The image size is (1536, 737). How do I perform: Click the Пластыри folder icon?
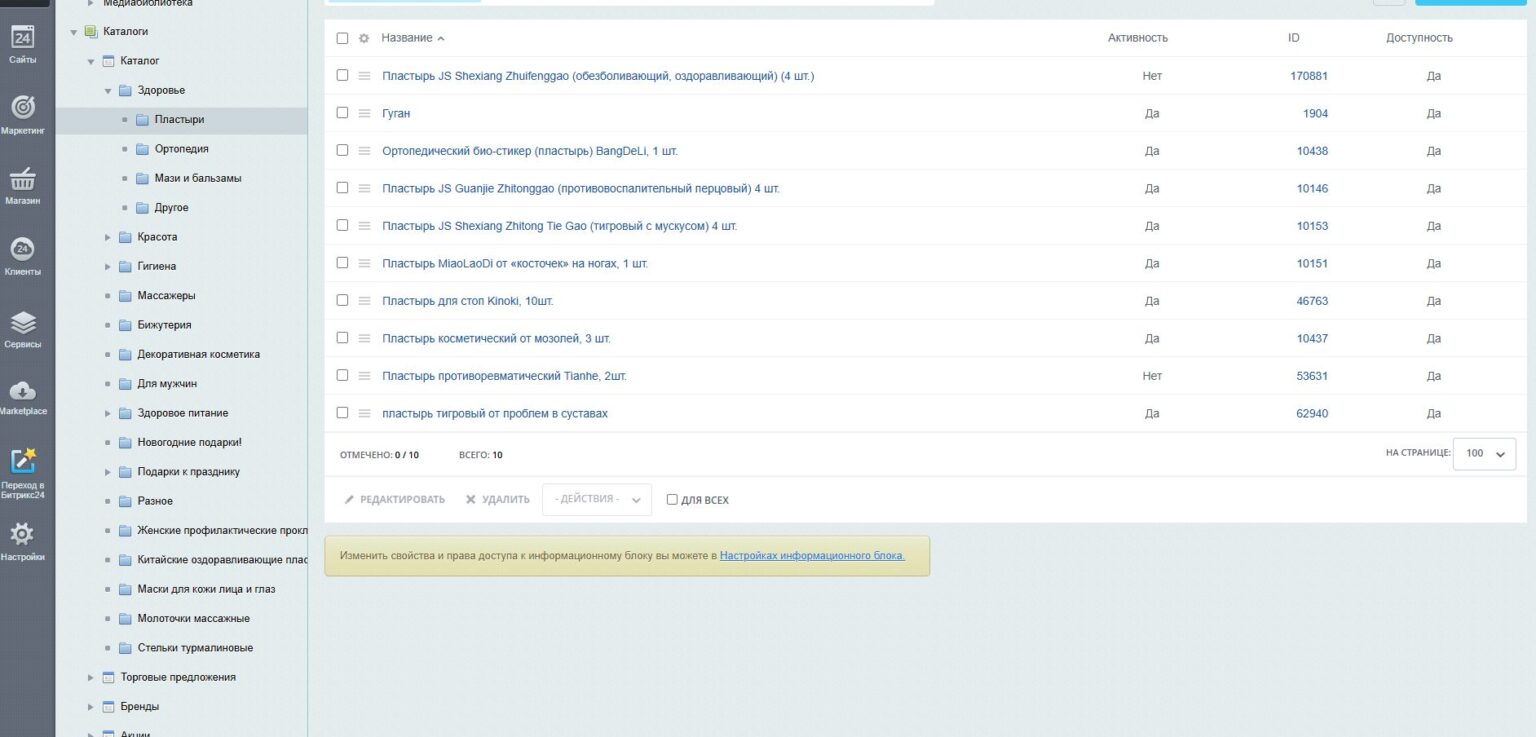(x=142, y=120)
